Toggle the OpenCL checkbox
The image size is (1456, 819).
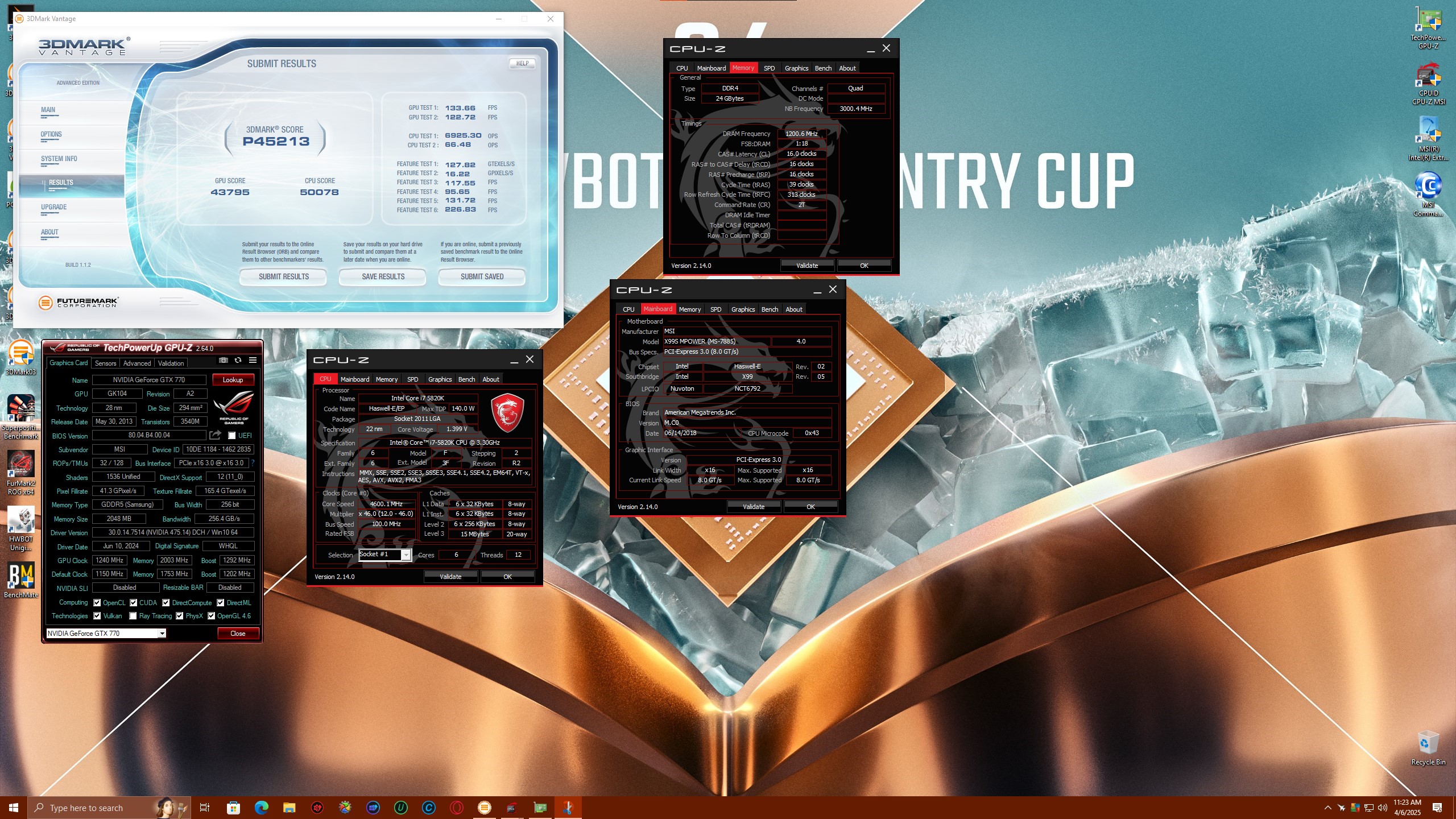97,603
